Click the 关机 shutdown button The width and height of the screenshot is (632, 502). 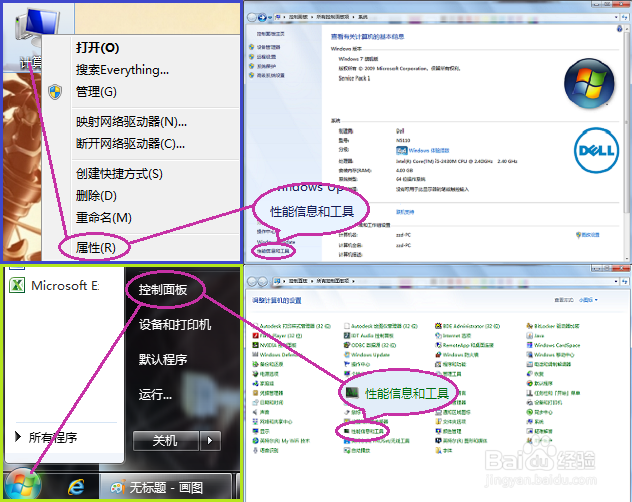166,440
